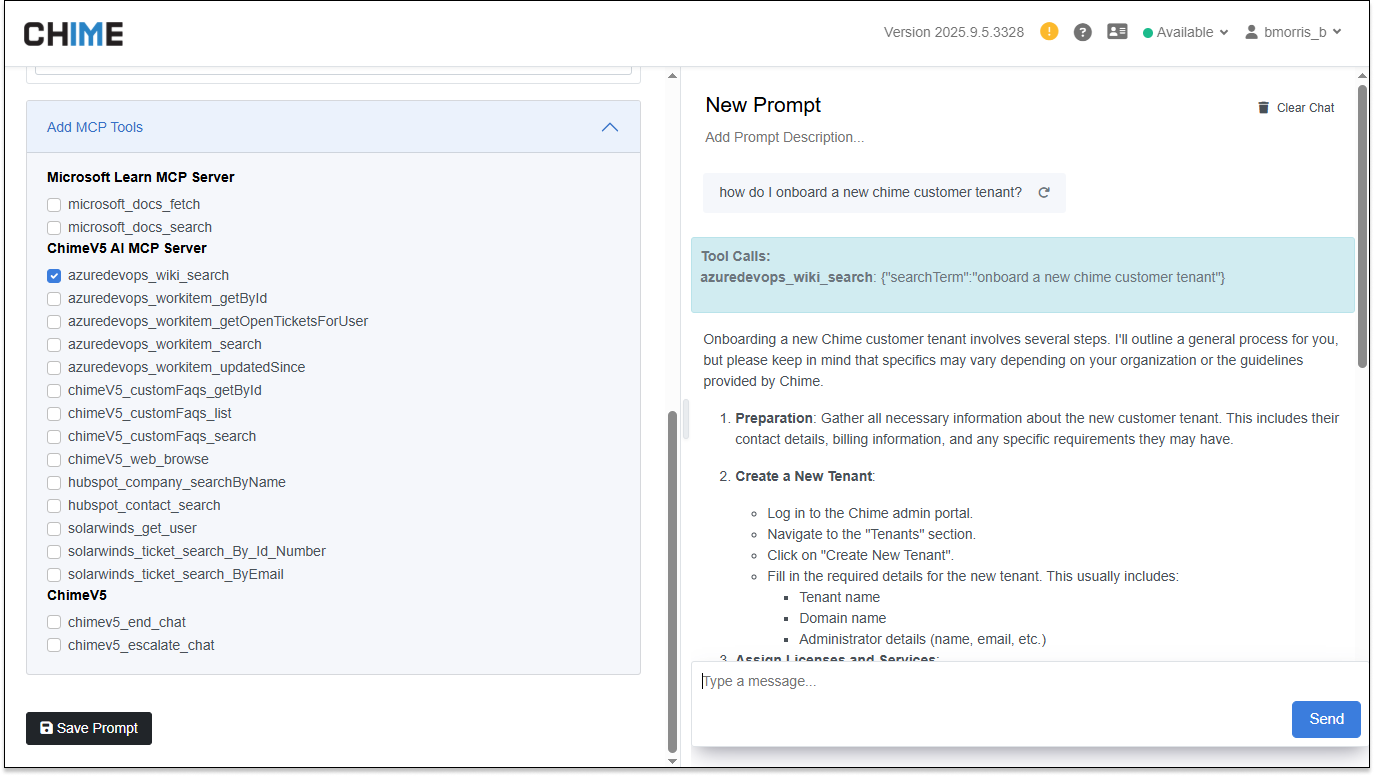Save the prompt with Save Prompt button
Image resolution: width=1374 pixels, height=776 pixels.
(89, 728)
